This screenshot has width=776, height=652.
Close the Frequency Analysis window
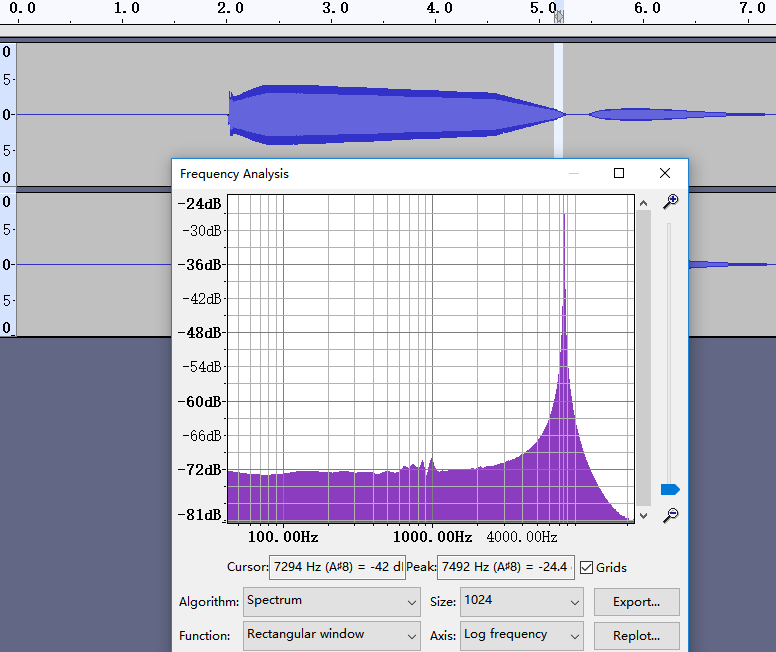pyautogui.click(x=665, y=173)
